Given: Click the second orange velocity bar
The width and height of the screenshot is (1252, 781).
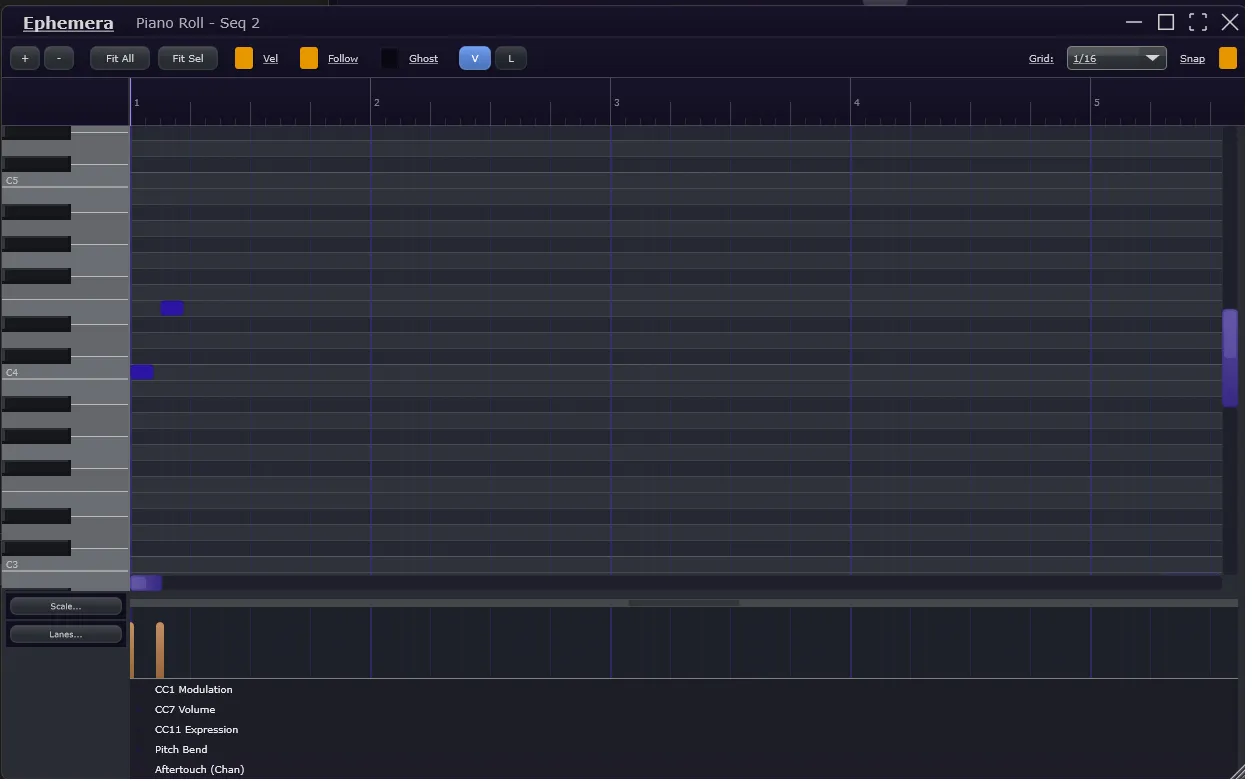Looking at the screenshot, I should (160, 651).
